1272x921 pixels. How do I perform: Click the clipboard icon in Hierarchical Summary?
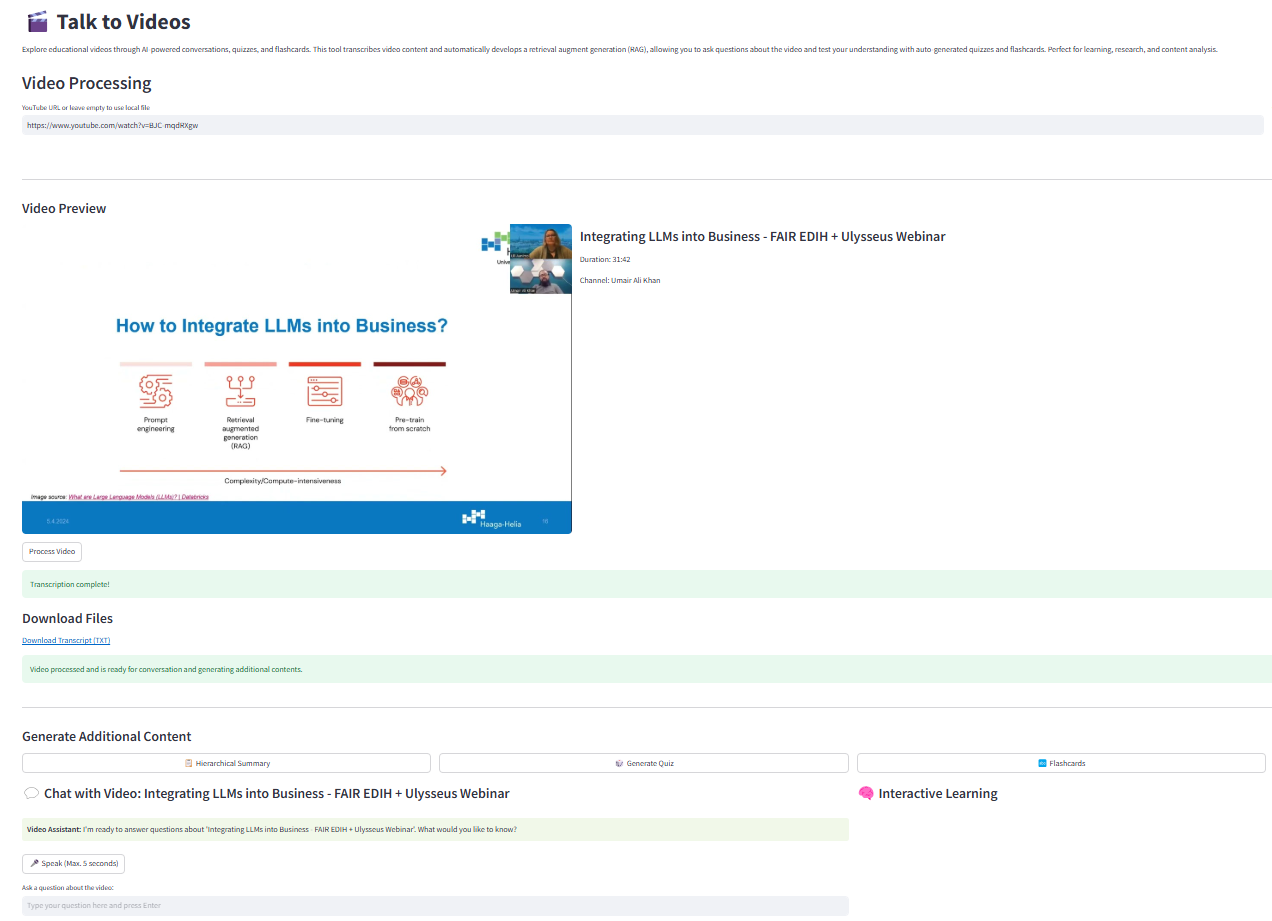pyautogui.click(x=188, y=763)
